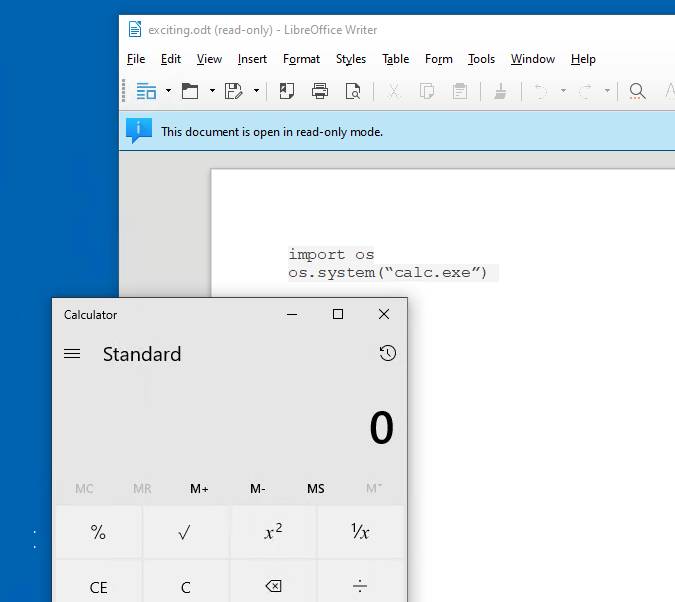
Task: Open the Help menu
Action: pos(583,59)
